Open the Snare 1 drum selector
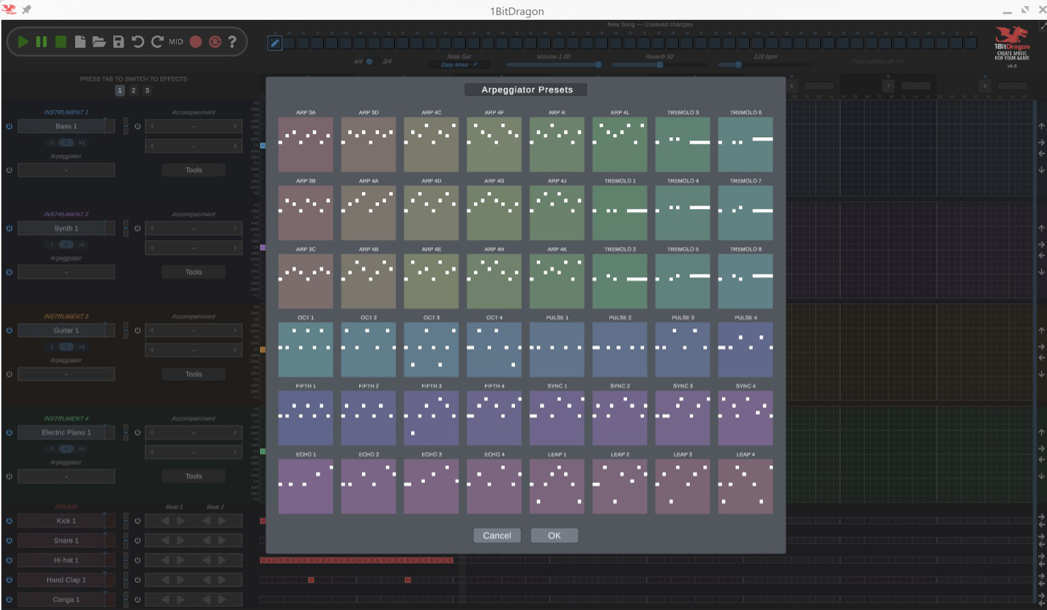1047x610 pixels. coord(66,541)
